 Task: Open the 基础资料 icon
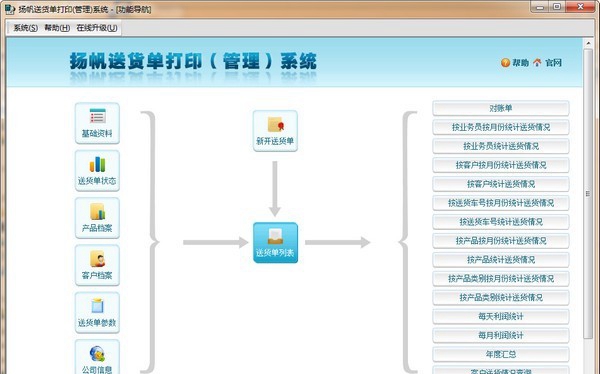tap(97, 123)
